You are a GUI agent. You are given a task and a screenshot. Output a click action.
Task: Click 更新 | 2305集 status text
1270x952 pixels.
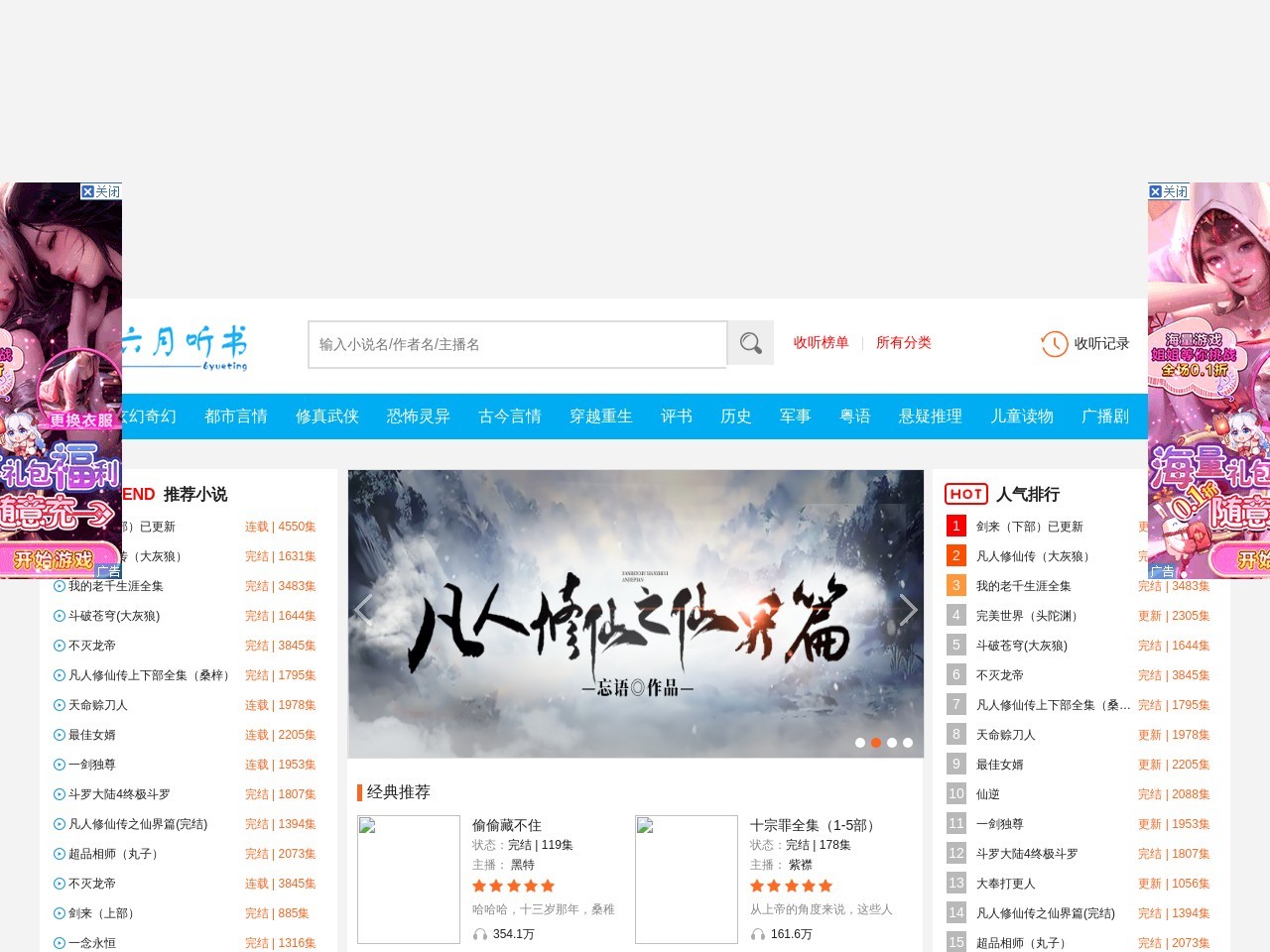pyautogui.click(x=1174, y=616)
